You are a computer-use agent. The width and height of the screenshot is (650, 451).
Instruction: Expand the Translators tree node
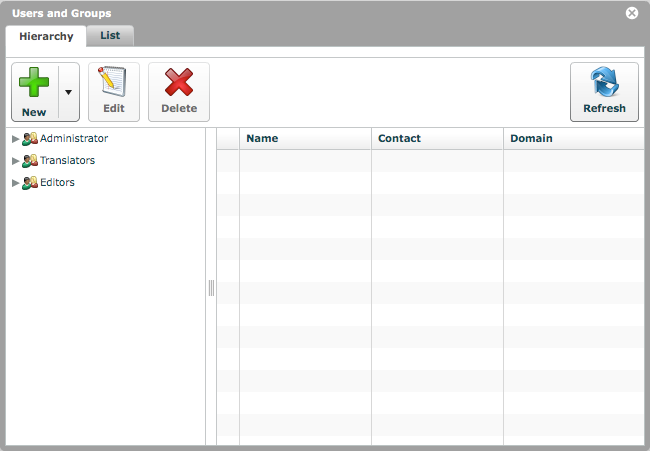click(x=15, y=161)
